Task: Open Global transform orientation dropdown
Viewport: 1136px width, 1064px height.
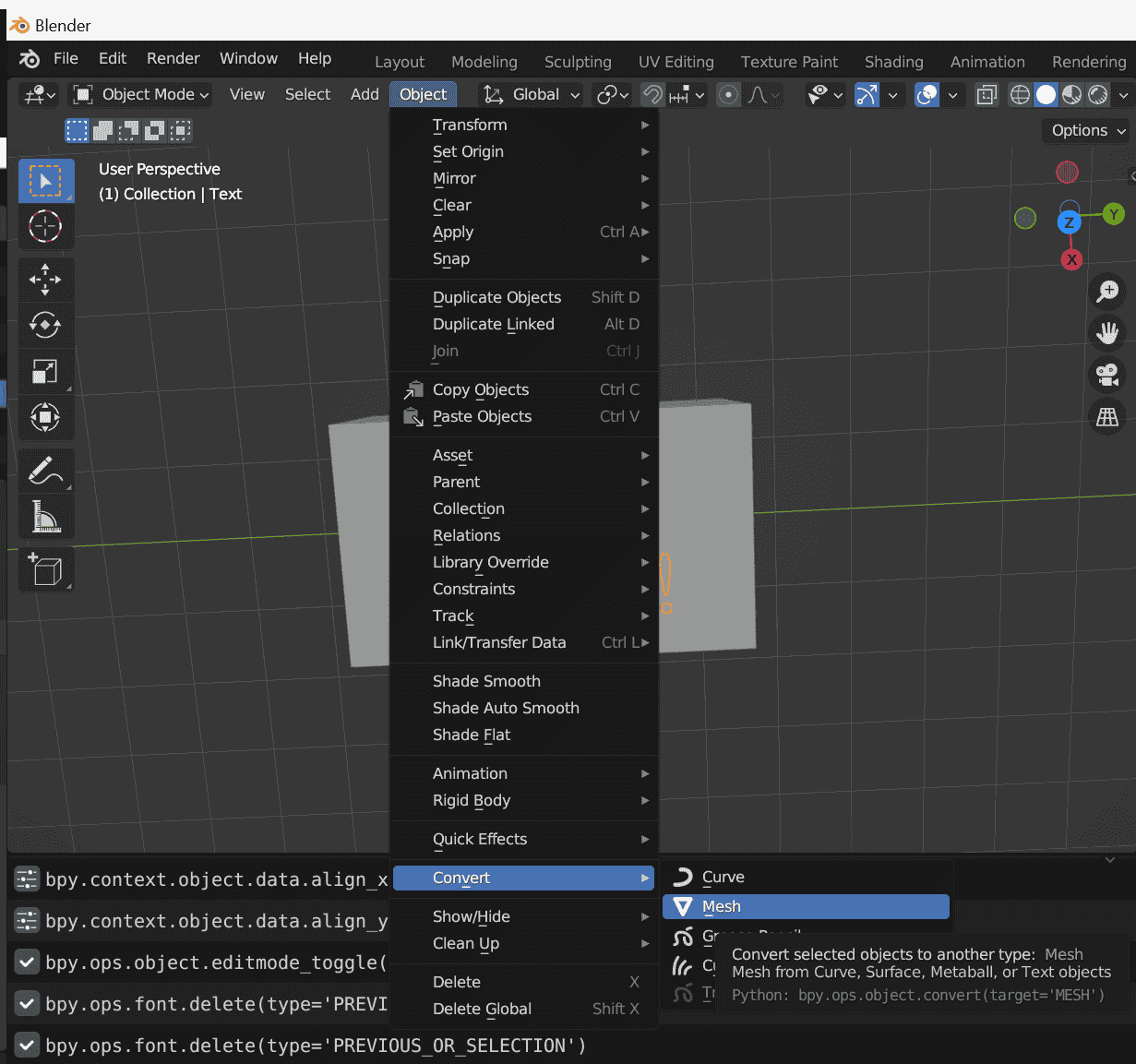Action: 532,94
